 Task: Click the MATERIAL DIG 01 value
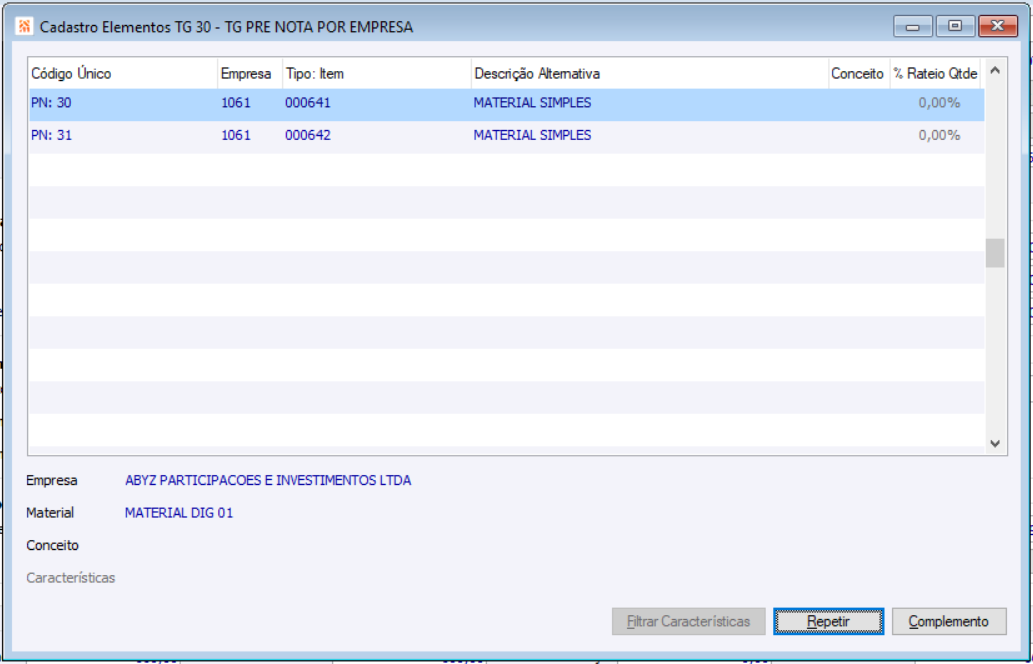(179, 513)
